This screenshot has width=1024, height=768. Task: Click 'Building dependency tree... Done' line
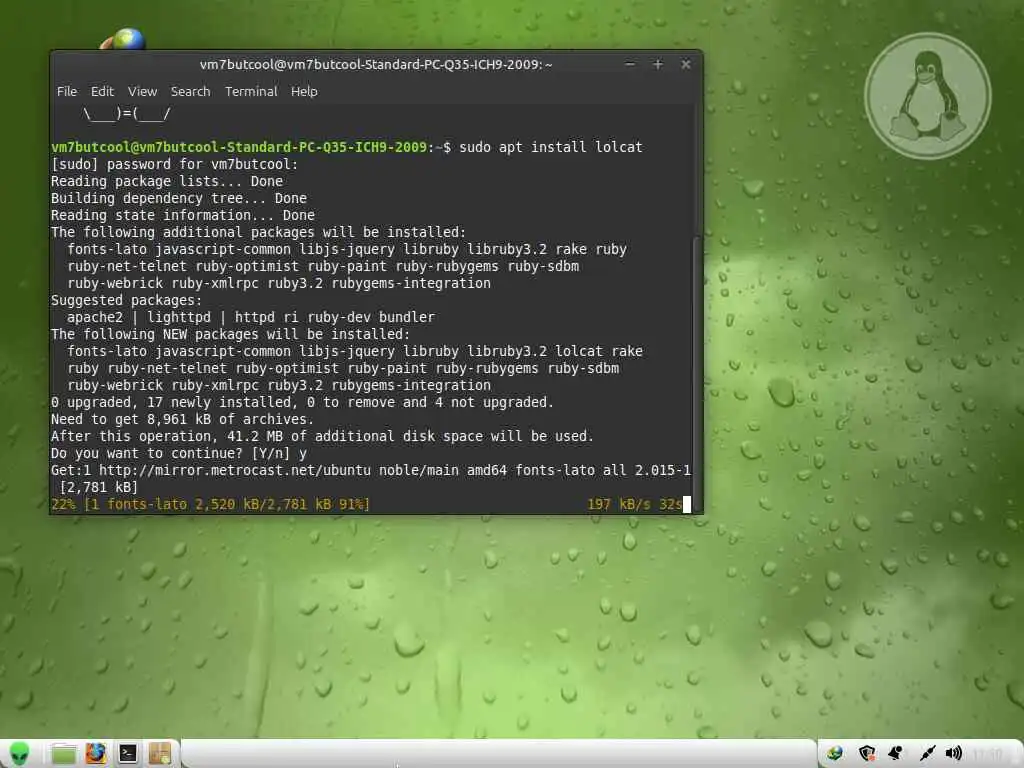tap(179, 198)
